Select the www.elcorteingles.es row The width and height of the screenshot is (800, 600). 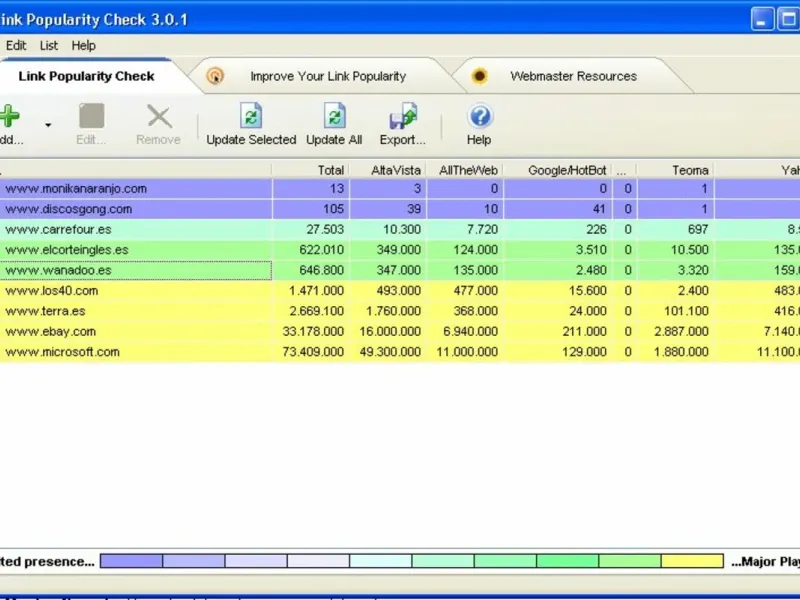coord(400,250)
